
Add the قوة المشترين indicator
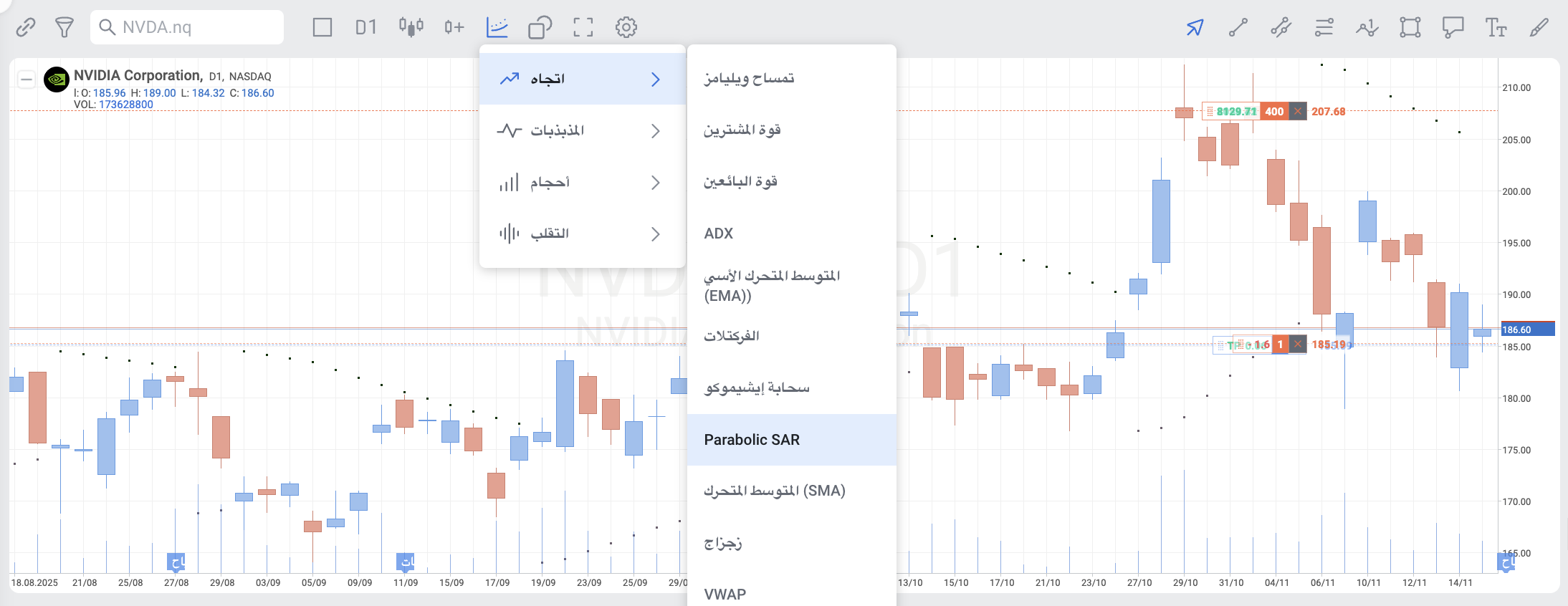(x=792, y=130)
